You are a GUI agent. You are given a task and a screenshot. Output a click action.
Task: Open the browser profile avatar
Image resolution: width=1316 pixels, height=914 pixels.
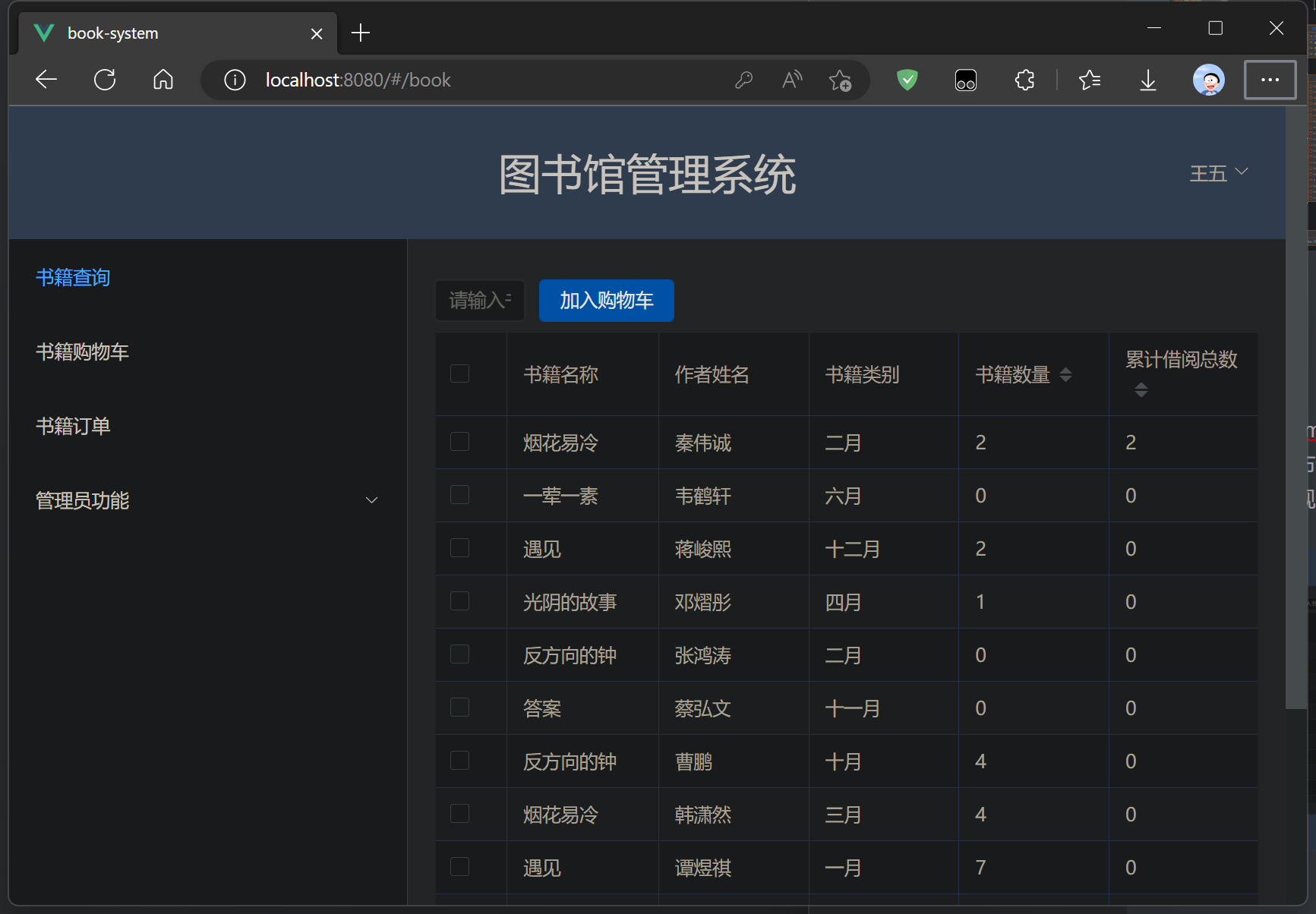[1209, 80]
